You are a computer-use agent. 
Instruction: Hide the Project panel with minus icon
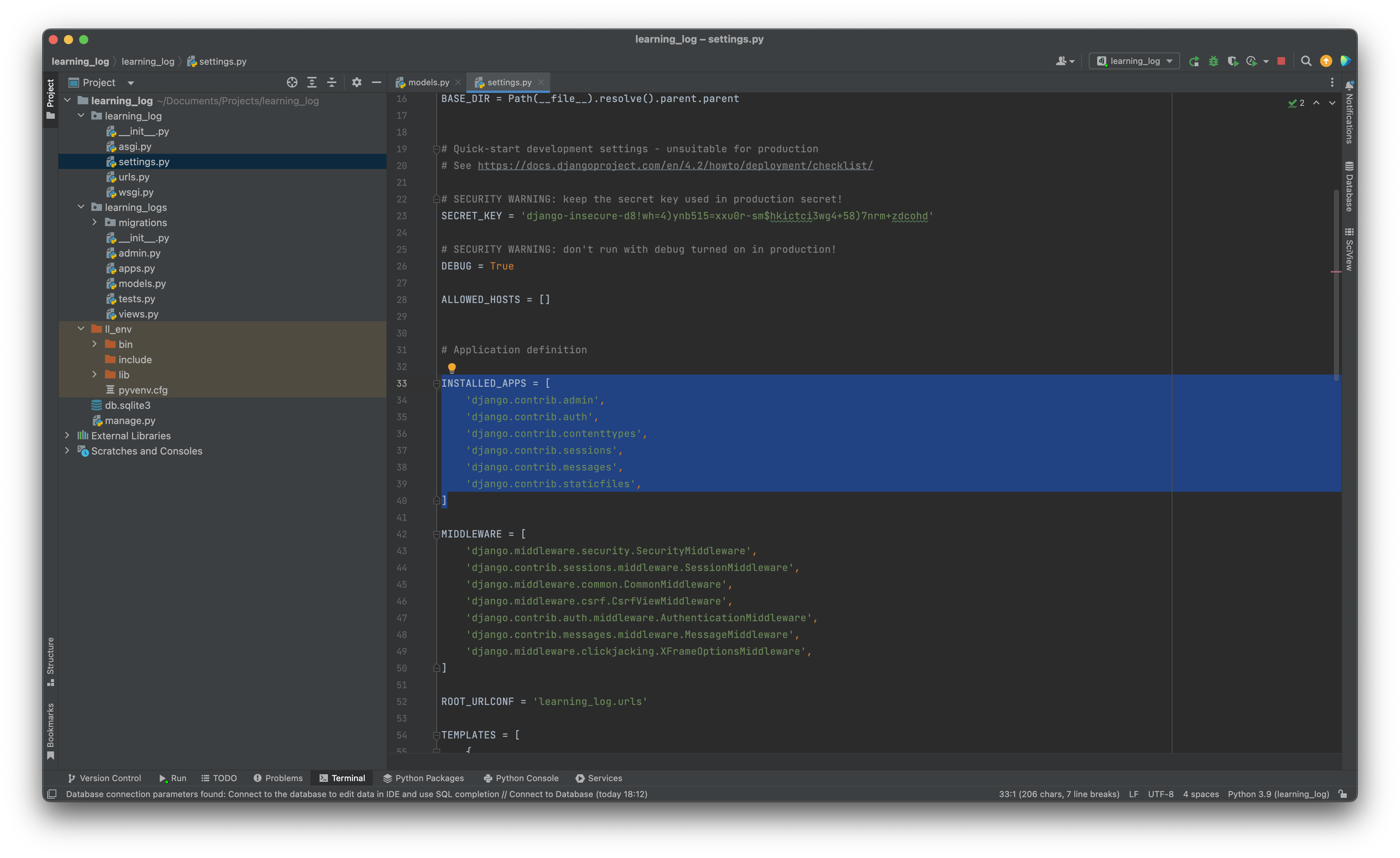[376, 83]
